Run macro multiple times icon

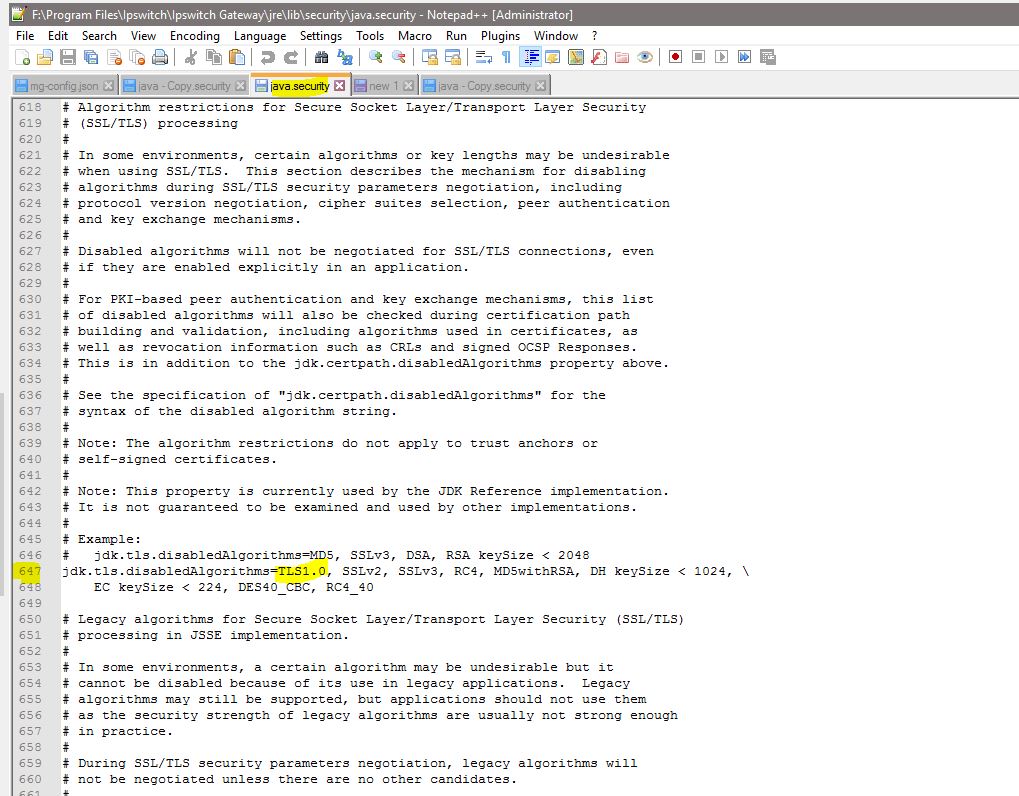745,57
